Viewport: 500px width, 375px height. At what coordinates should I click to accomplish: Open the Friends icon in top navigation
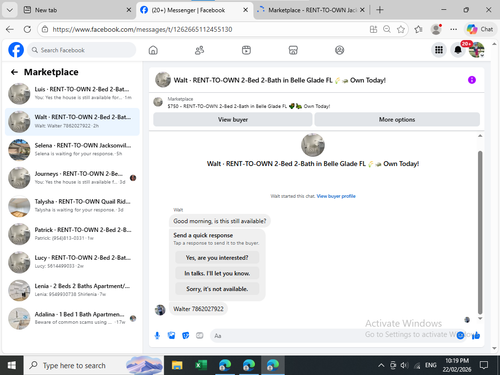[x=199, y=50]
